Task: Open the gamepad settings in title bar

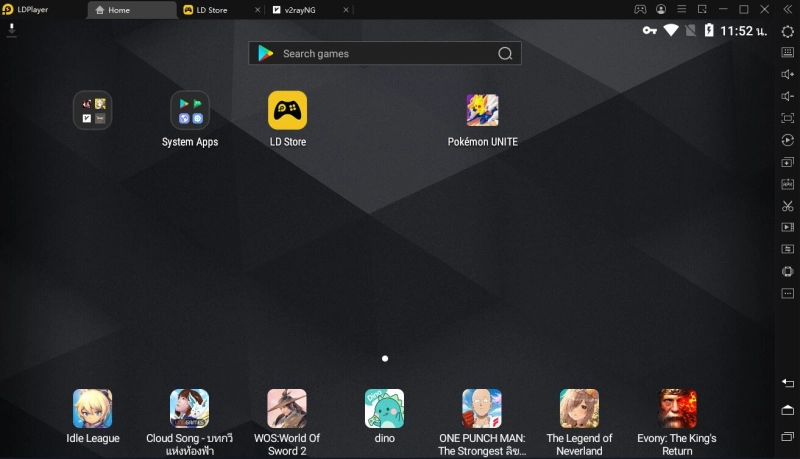Action: pos(640,9)
